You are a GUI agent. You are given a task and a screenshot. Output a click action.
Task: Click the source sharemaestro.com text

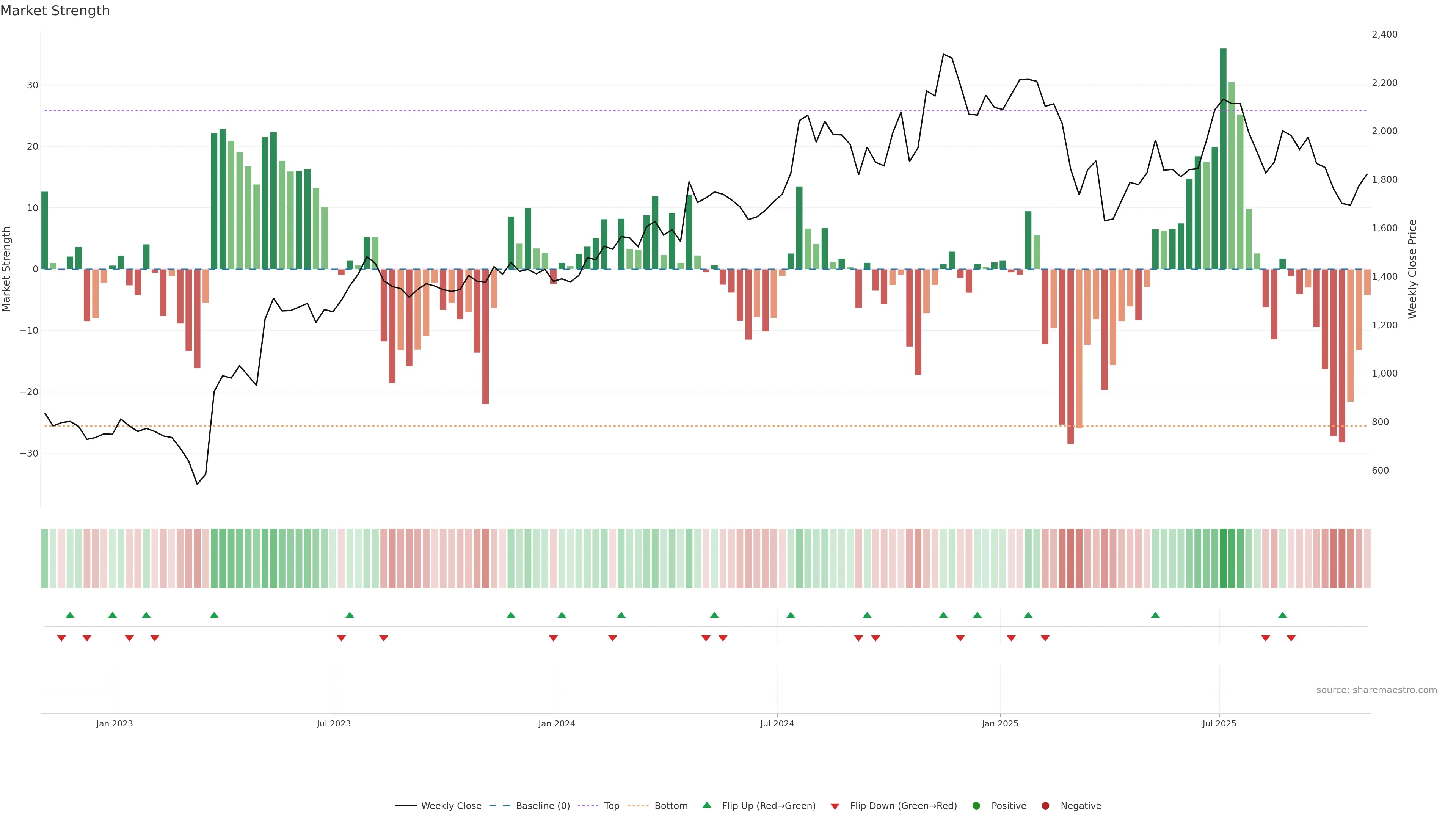(x=1376, y=690)
